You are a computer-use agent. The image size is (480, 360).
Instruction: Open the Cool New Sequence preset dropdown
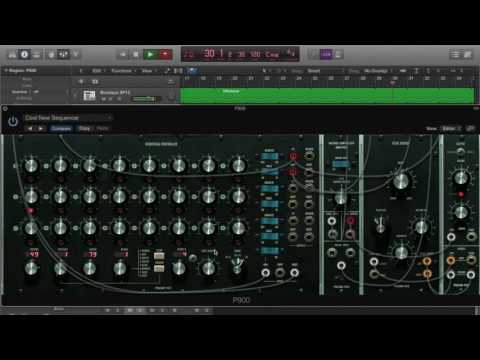tap(68, 118)
